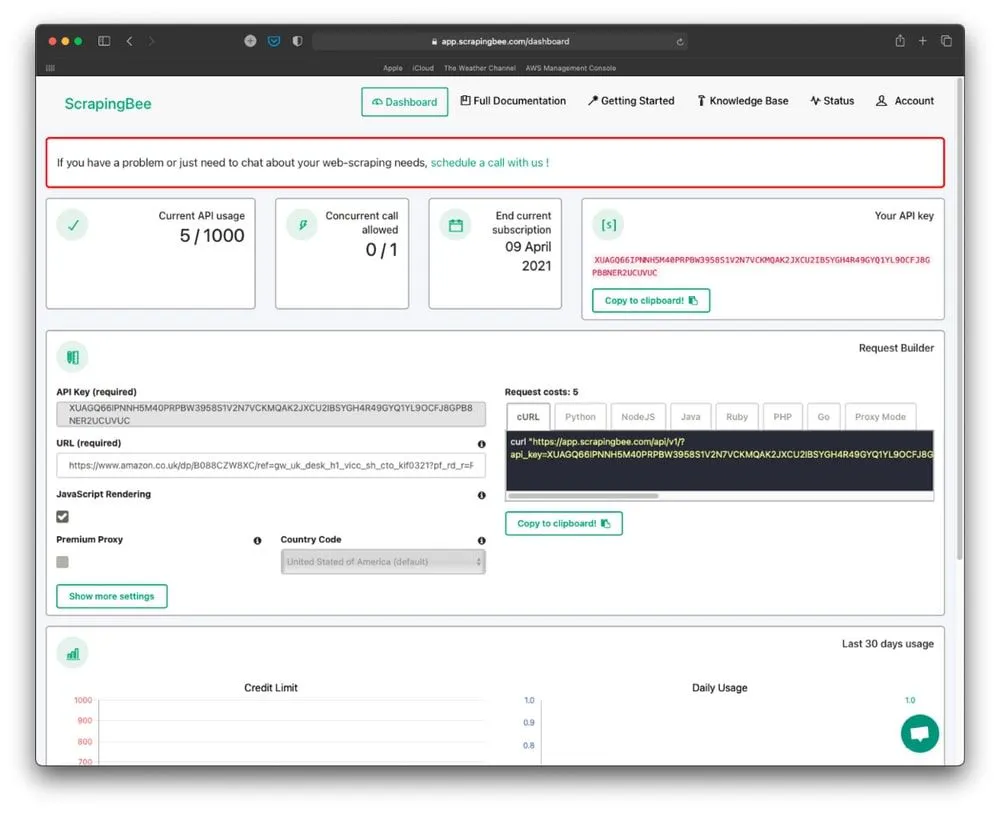Focus the Safari address bar
This screenshot has width=1000, height=813.
click(x=499, y=41)
